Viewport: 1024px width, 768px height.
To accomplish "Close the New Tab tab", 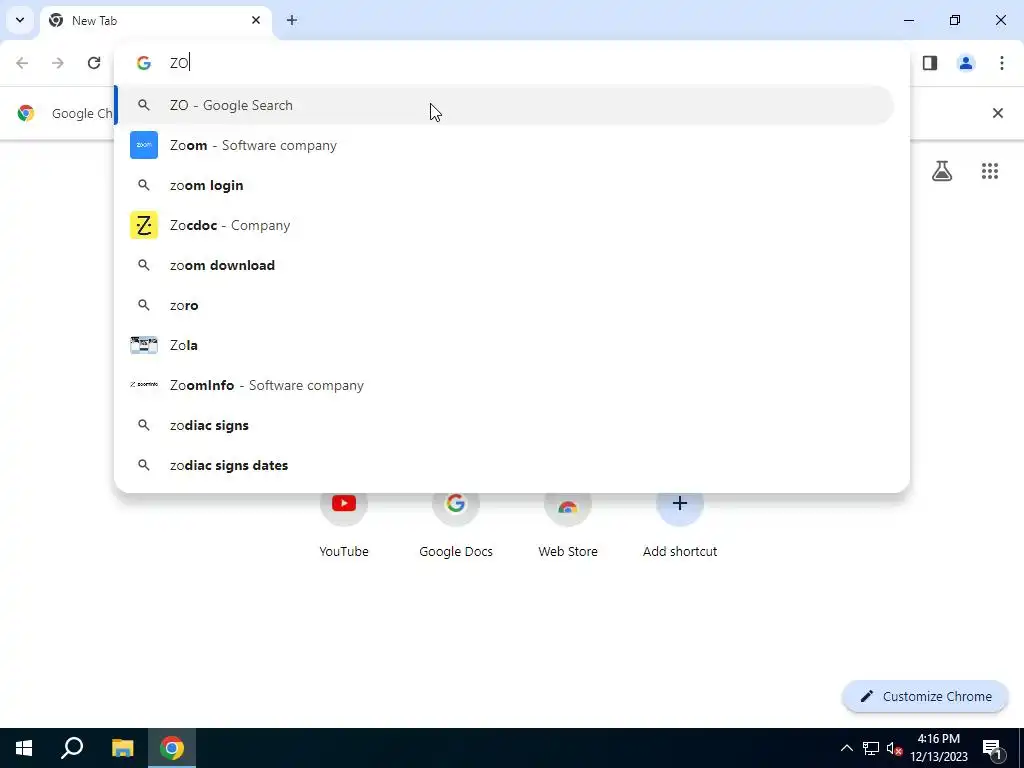I will tap(256, 20).
